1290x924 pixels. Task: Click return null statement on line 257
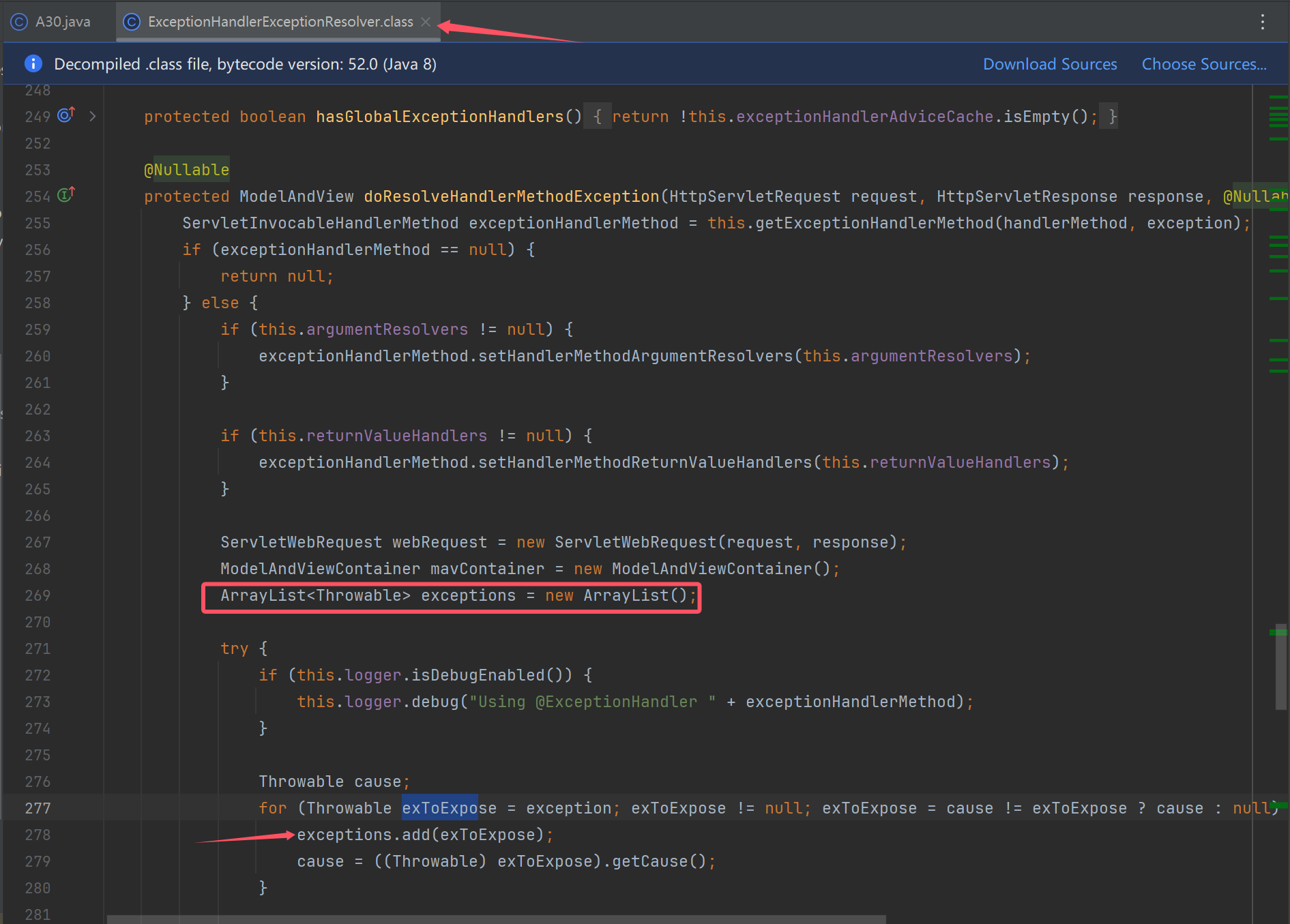pyautogui.click(x=277, y=276)
